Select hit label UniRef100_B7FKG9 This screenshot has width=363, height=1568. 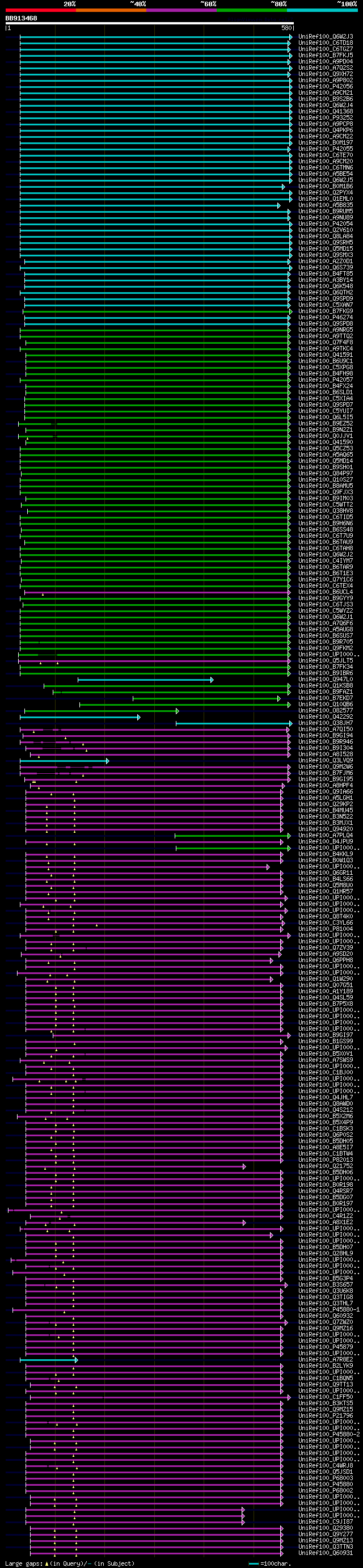coord(325,311)
